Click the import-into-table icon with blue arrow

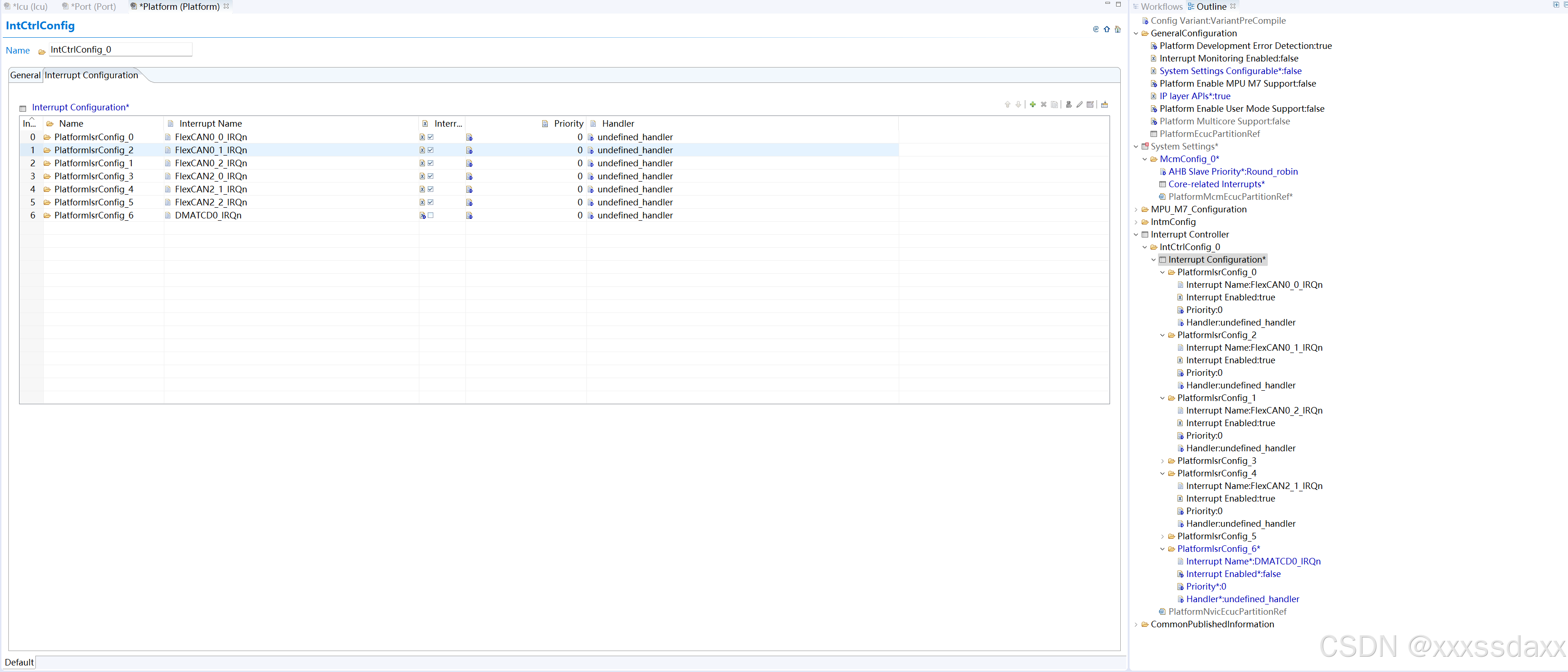pos(1105,105)
